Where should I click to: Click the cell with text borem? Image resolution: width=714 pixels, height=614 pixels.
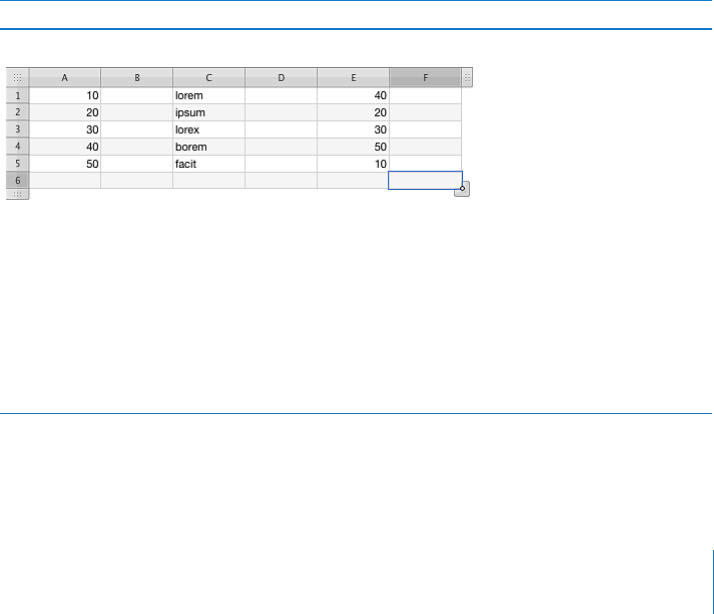coord(209,147)
